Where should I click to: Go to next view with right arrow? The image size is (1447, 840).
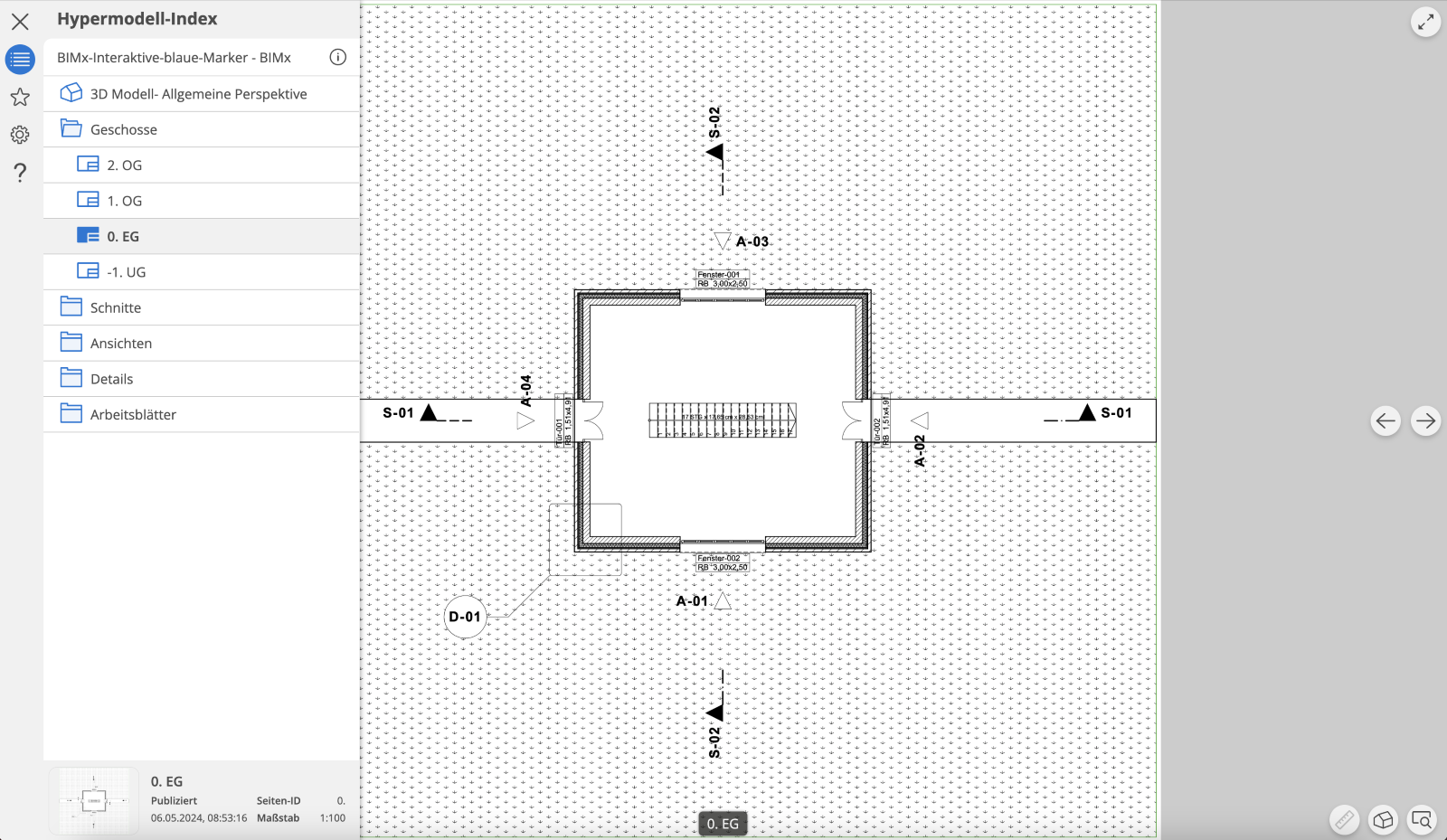pos(1425,420)
